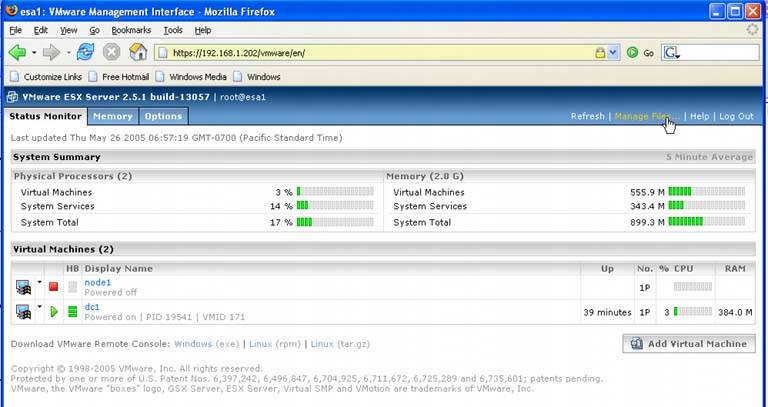This screenshot has width=768, height=407.
Task: Click the grey heartbeat indicator for node1
Action: (72, 287)
